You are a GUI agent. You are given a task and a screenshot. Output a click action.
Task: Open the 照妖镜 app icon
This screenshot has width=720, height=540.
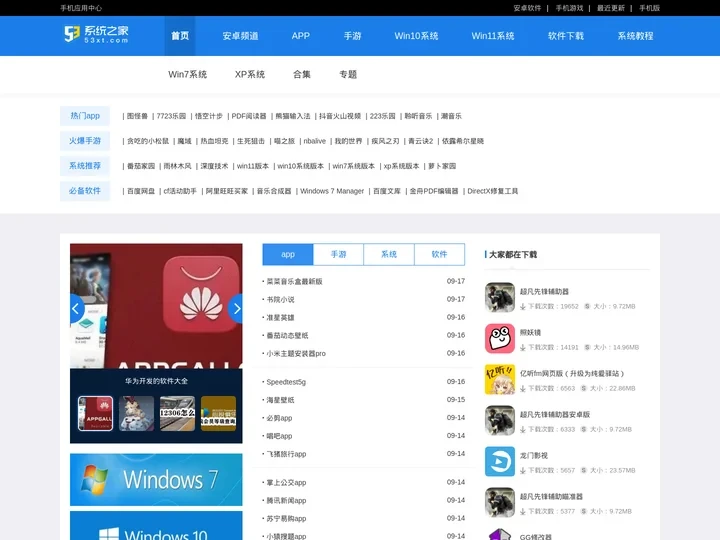500,338
